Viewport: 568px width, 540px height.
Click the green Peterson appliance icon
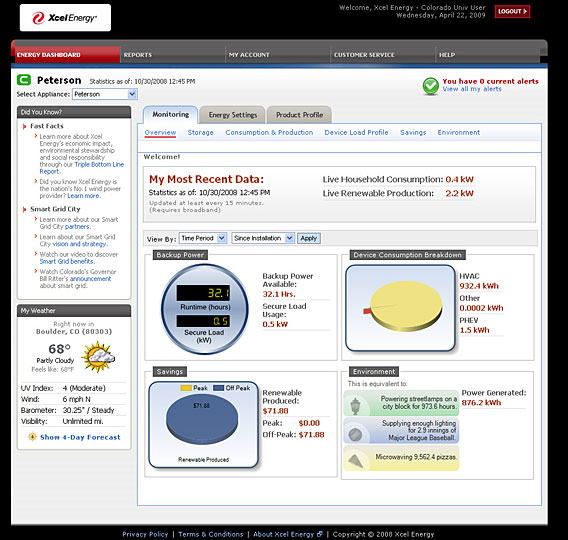(x=24, y=80)
